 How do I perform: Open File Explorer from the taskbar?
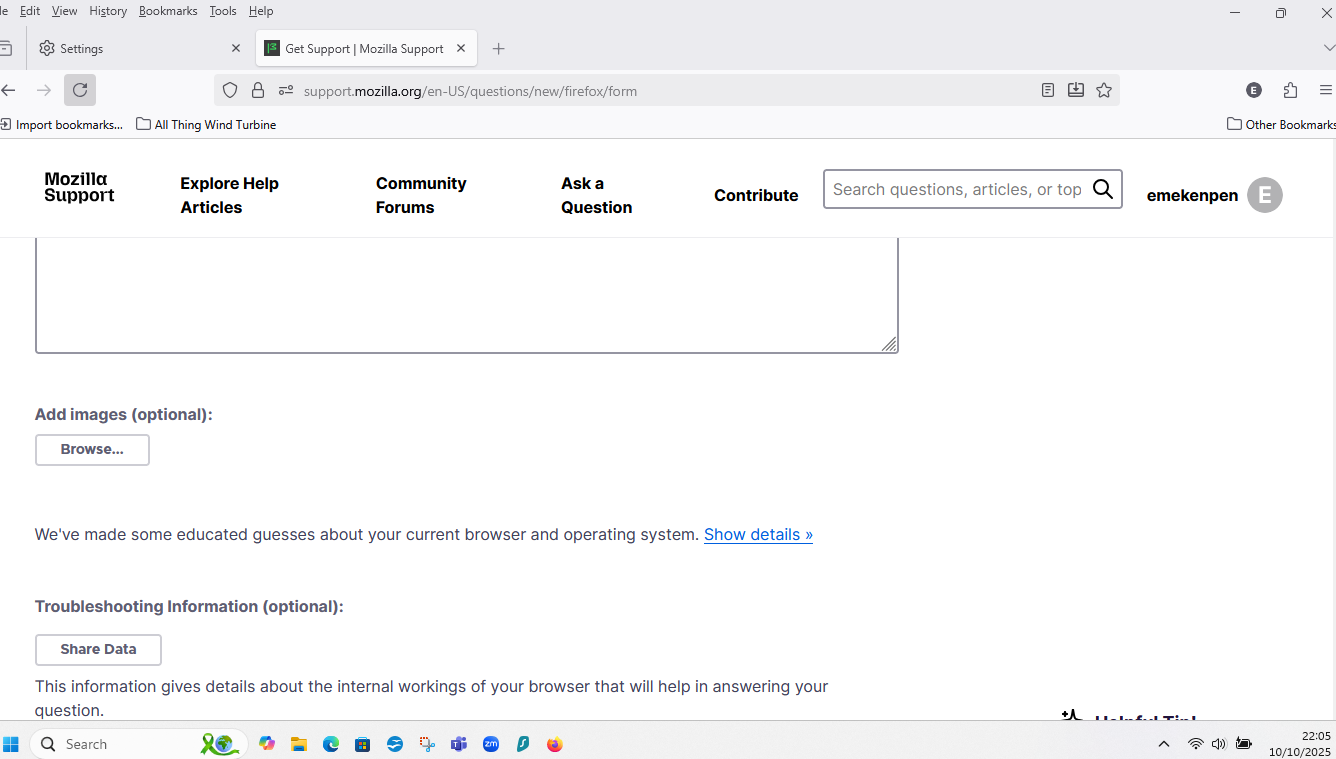click(299, 744)
